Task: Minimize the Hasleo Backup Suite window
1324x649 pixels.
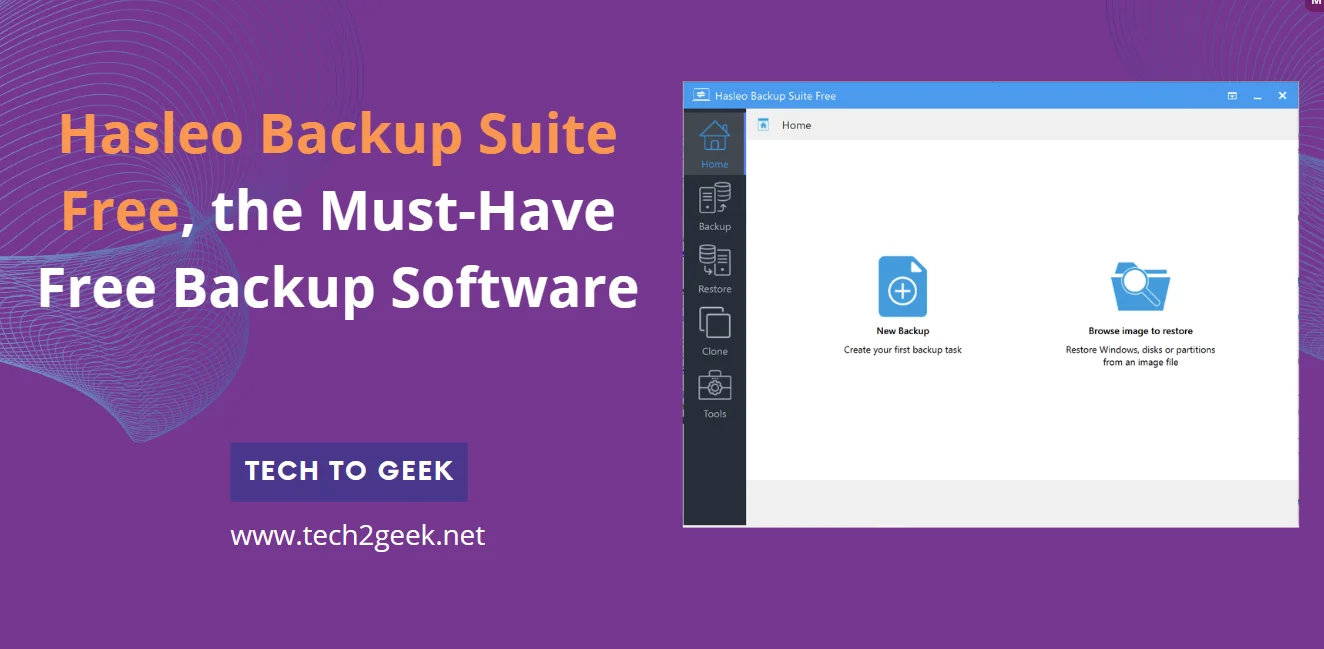Action: [1257, 95]
